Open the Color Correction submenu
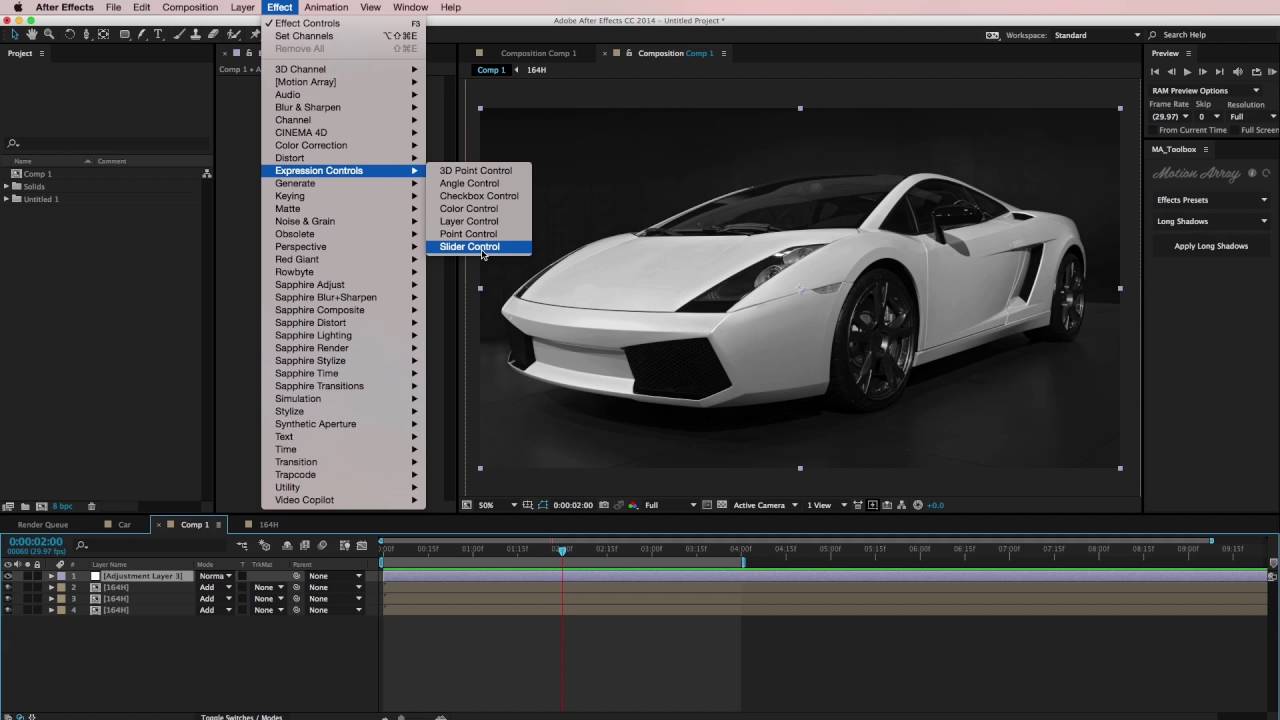Viewport: 1280px width, 720px height. 343,145
